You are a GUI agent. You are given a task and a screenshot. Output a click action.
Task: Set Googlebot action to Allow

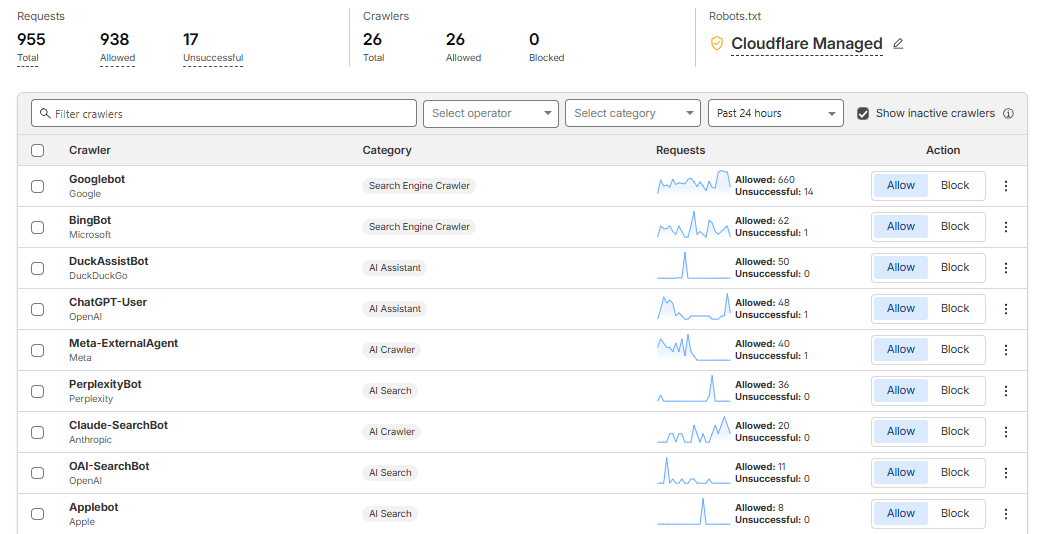click(x=900, y=186)
